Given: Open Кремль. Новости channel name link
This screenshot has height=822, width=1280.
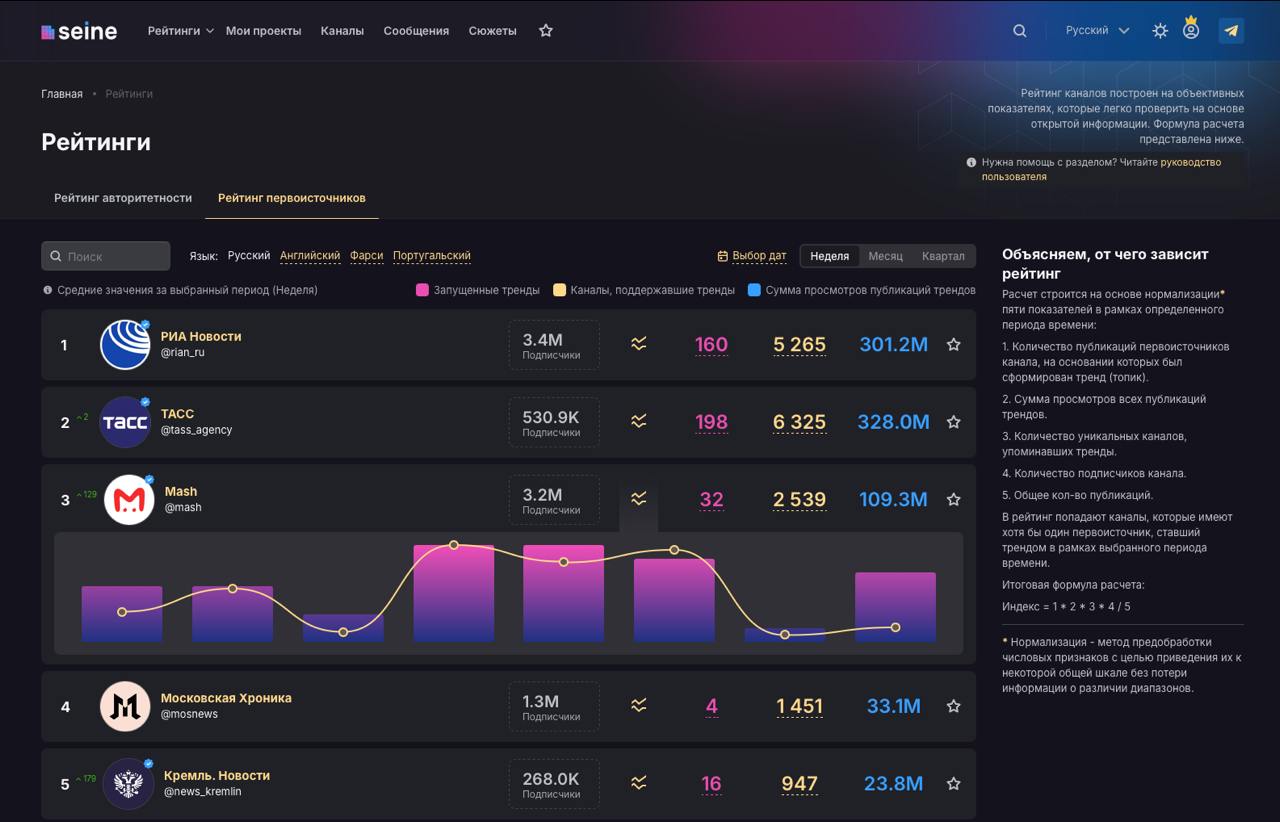Looking at the screenshot, I should point(217,776).
